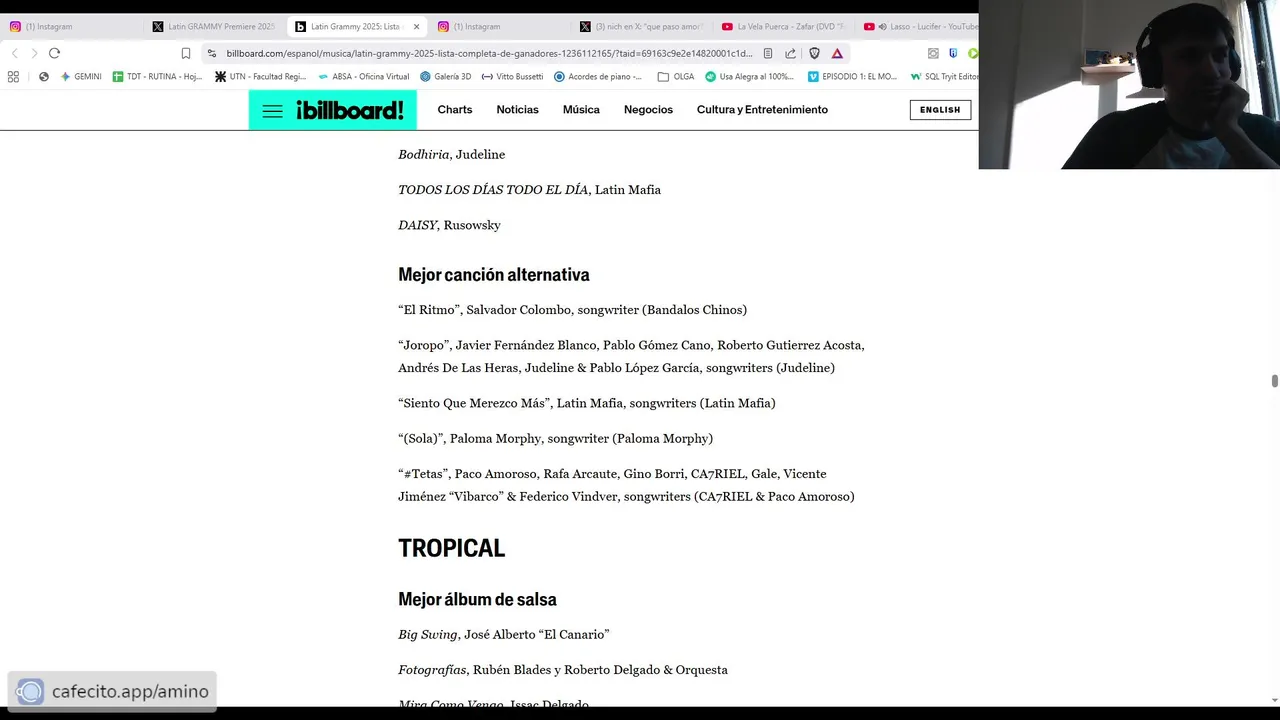Open the globe bookmark icon
This screenshot has width=1280, height=720.
[43, 76]
